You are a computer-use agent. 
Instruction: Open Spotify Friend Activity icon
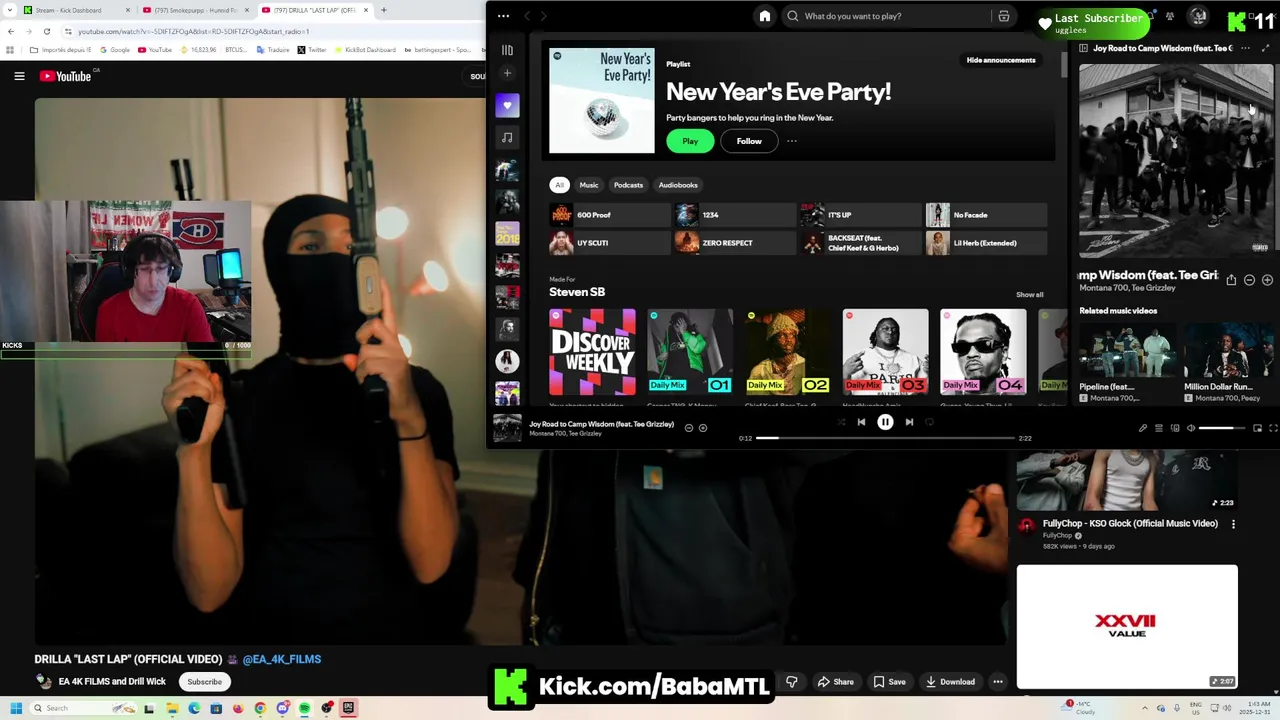1170,16
